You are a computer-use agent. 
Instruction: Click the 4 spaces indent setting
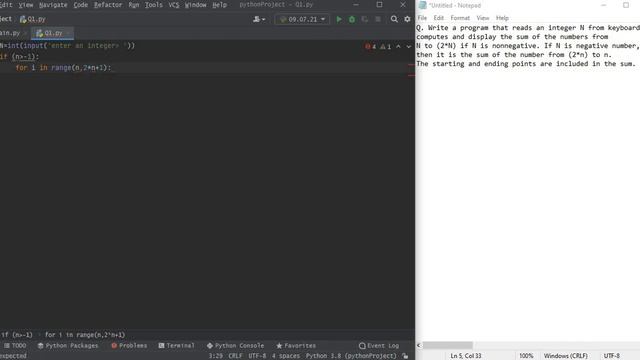(286, 356)
